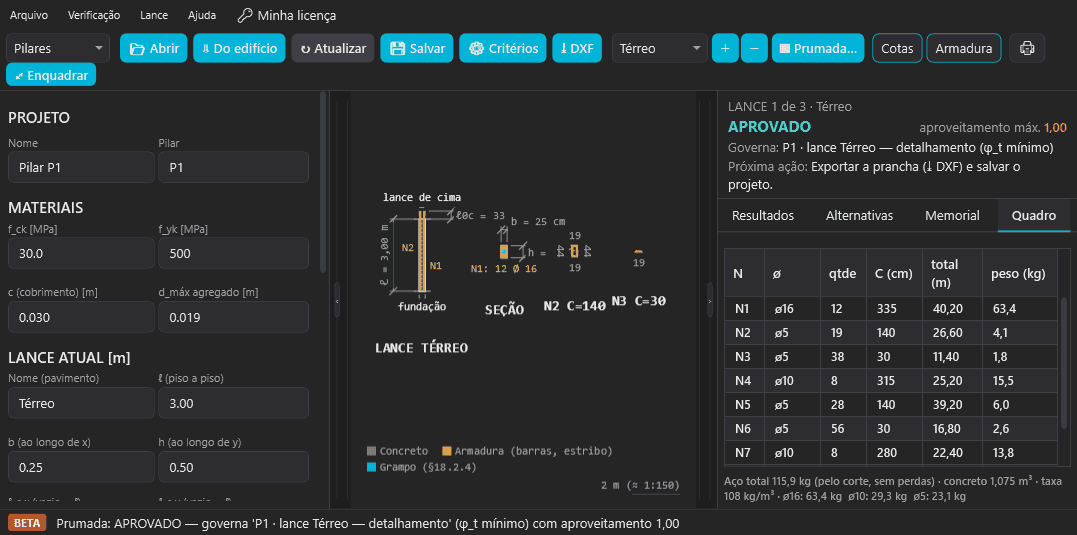
Task: Open the Térreo floor dropdown
Action: pyautogui.click(x=659, y=49)
